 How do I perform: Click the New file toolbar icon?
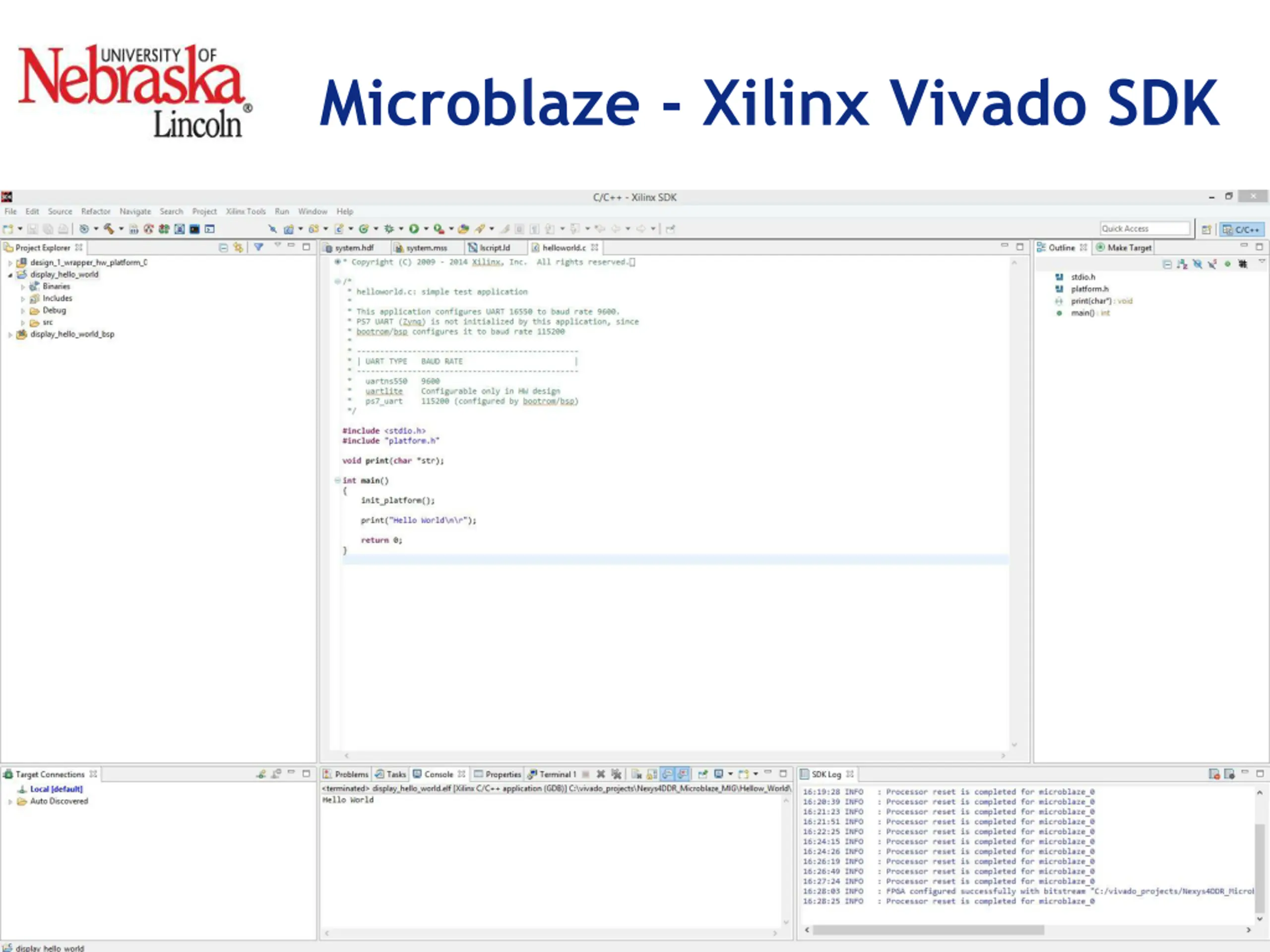(8, 229)
